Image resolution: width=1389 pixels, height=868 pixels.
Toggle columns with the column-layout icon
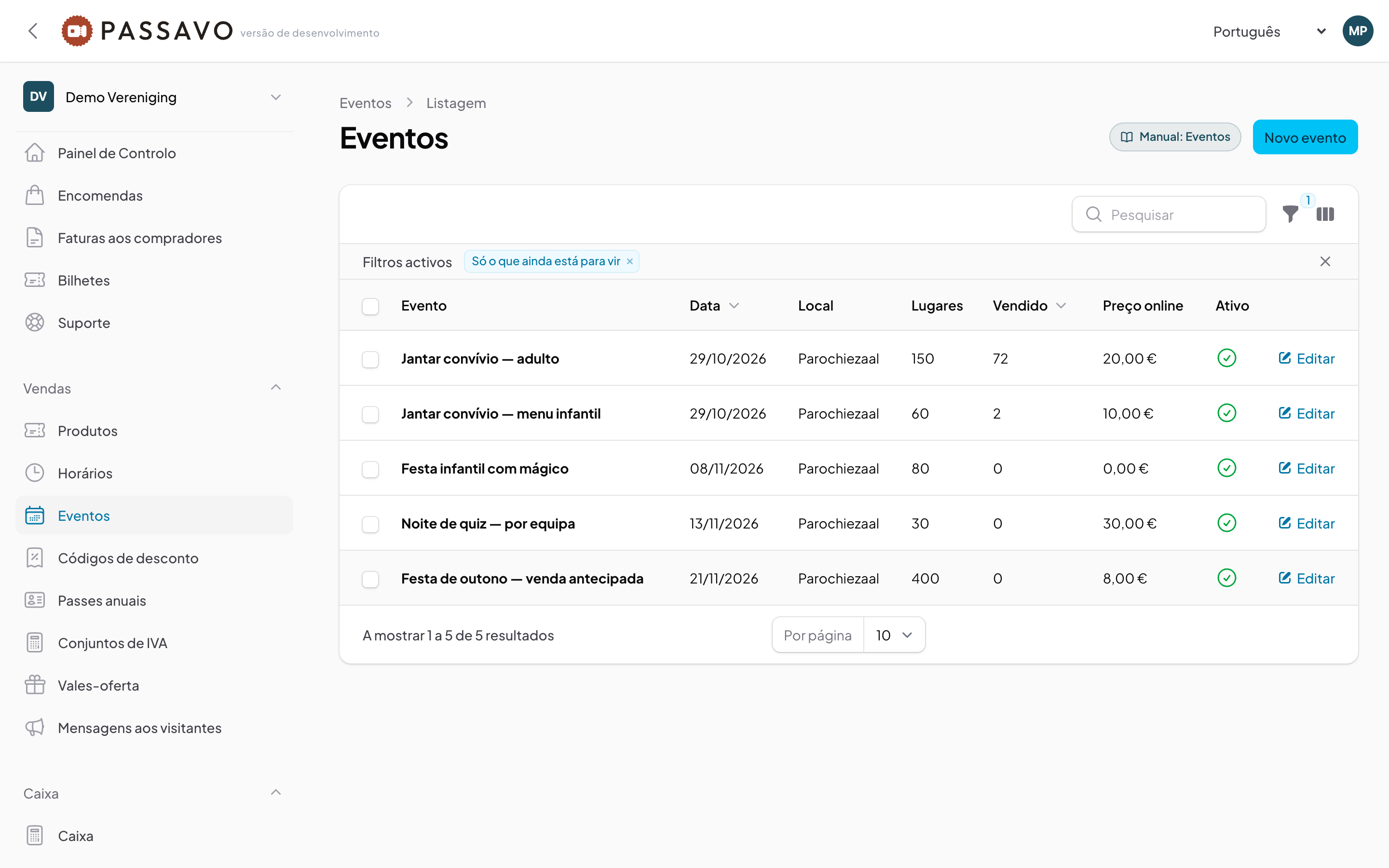pos(1325,214)
